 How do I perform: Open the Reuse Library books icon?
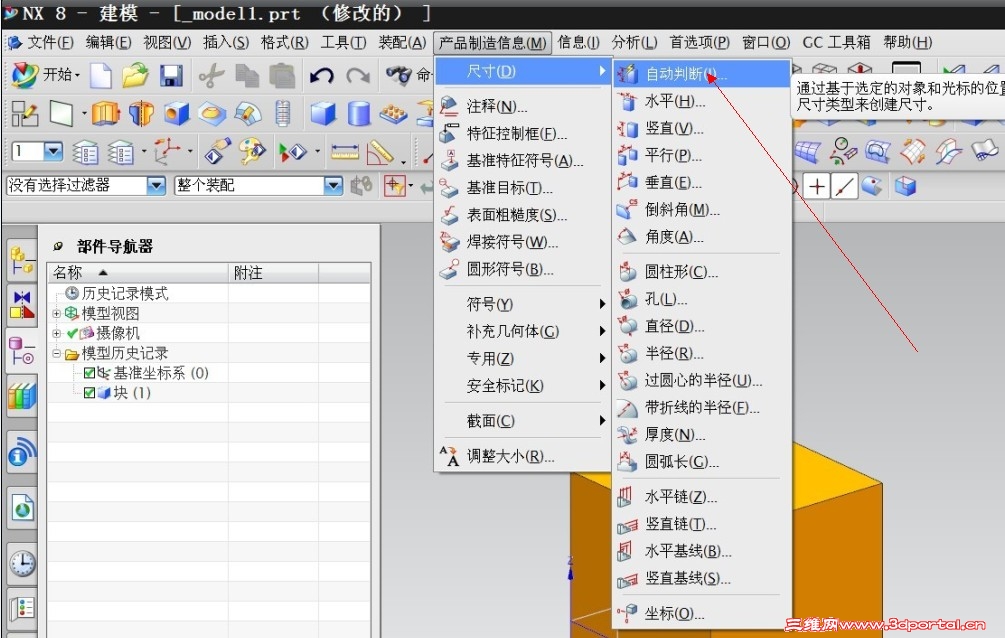coord(22,396)
